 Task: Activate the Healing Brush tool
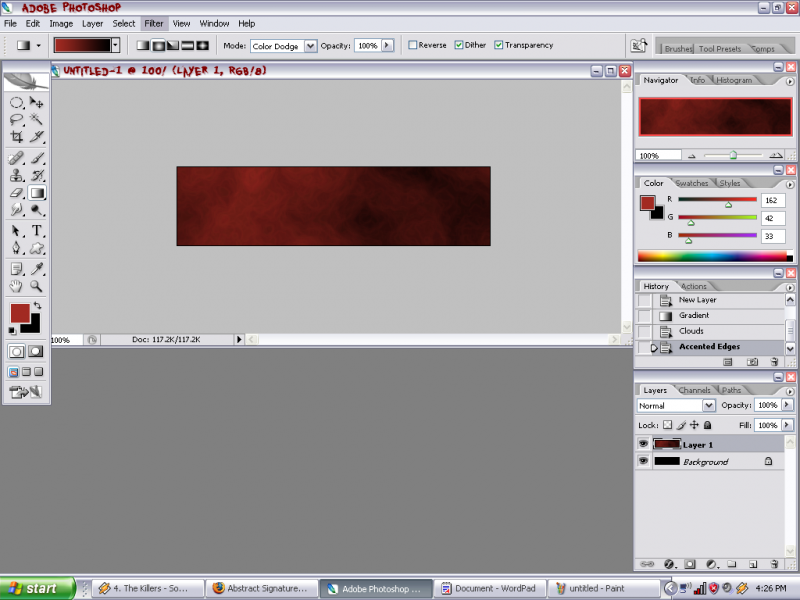16,159
